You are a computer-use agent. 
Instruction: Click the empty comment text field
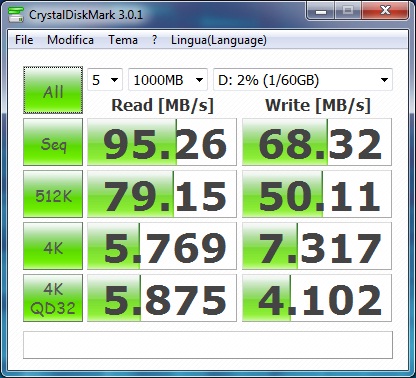point(208,345)
